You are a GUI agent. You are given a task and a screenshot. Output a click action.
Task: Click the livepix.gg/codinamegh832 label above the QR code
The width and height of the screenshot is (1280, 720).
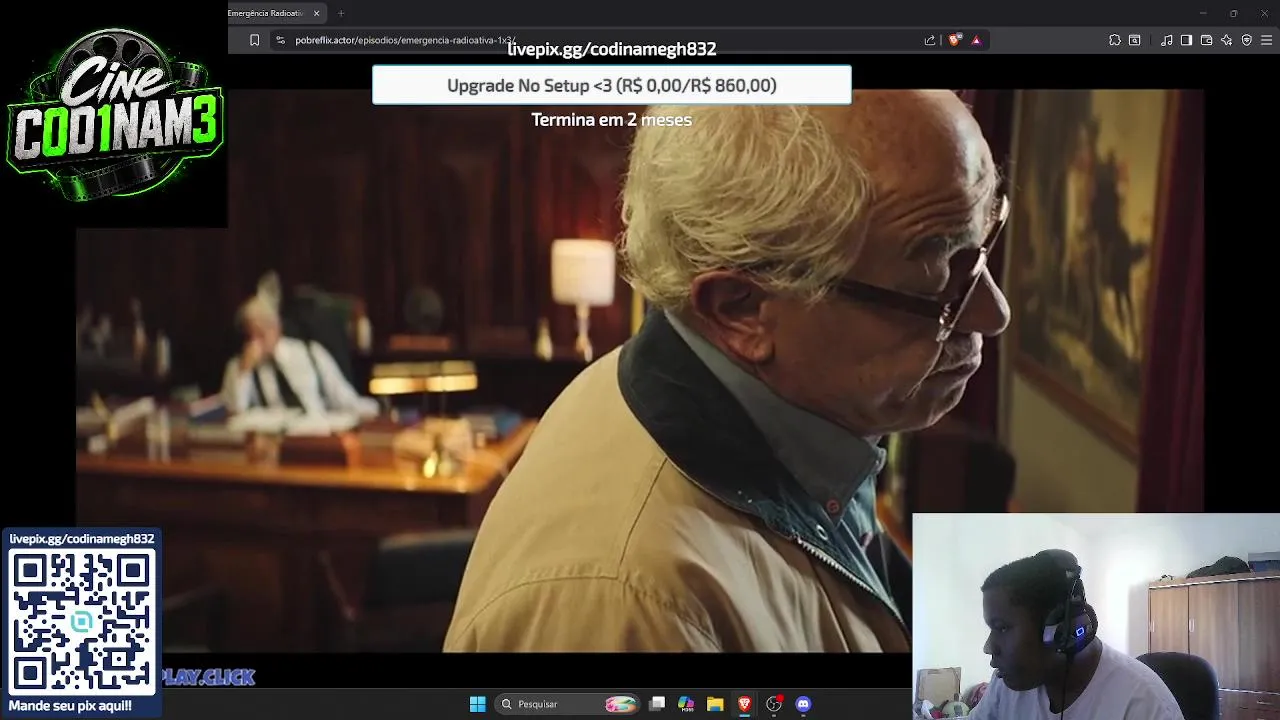82,539
